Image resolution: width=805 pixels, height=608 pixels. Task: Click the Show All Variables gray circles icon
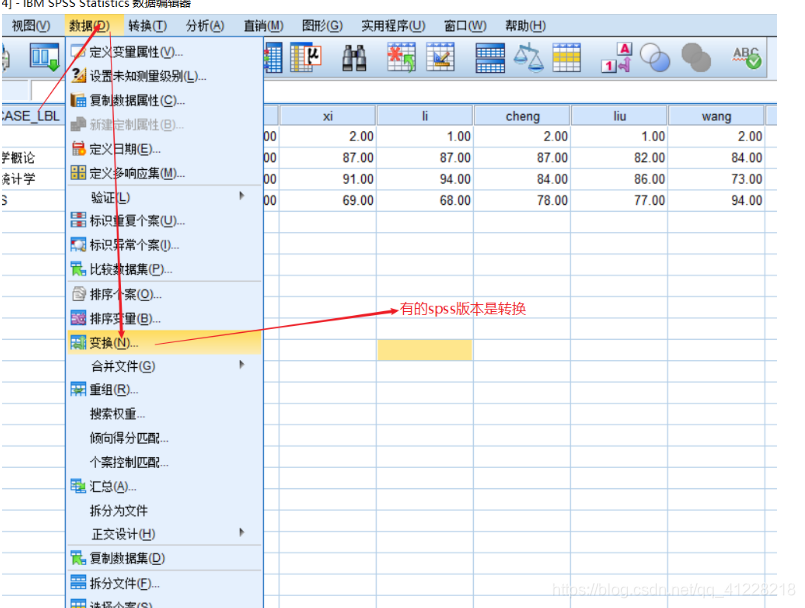(x=696, y=58)
